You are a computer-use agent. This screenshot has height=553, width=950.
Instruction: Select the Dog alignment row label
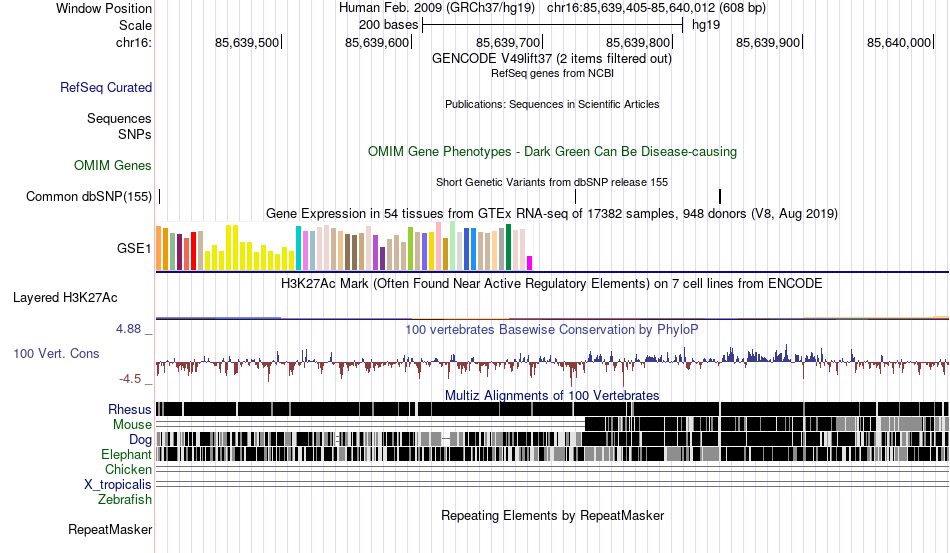pyautogui.click(x=140, y=439)
